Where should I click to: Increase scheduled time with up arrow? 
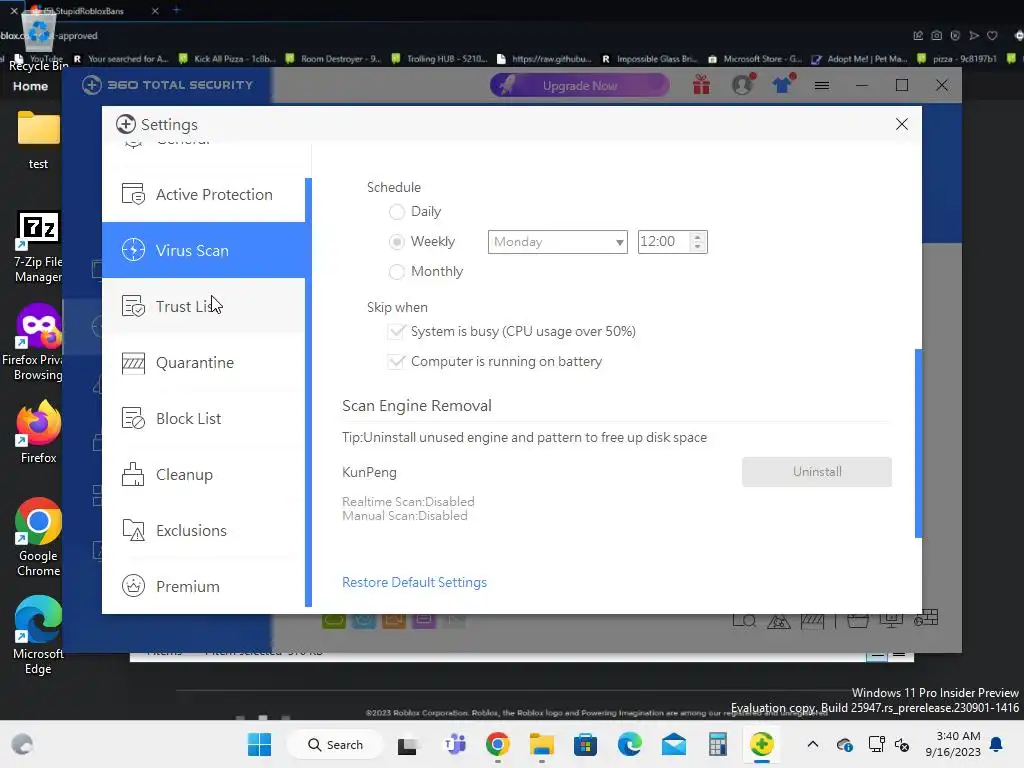click(x=698, y=237)
